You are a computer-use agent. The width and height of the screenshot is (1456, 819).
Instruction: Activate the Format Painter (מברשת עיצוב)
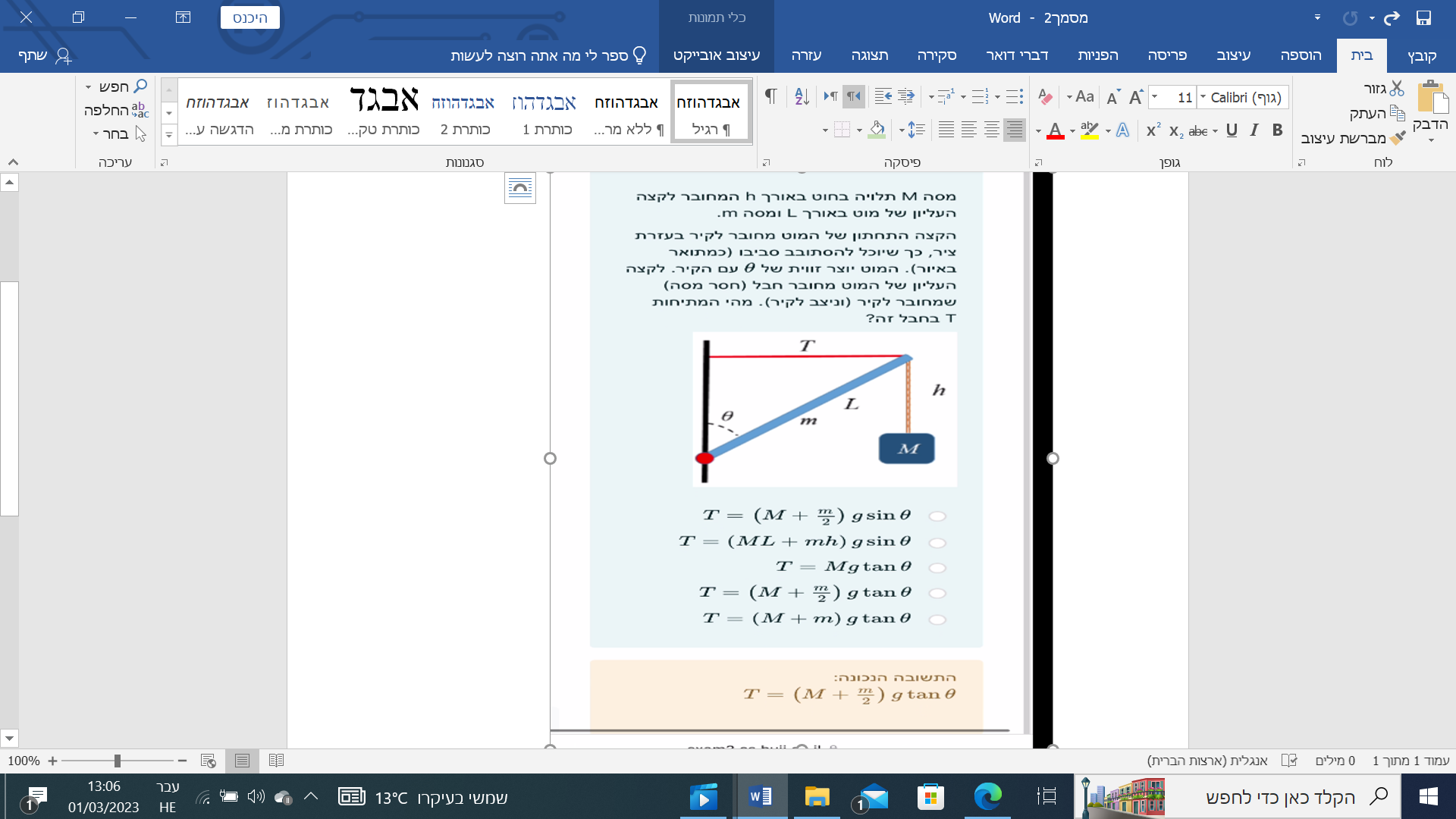pyautogui.click(x=1353, y=138)
